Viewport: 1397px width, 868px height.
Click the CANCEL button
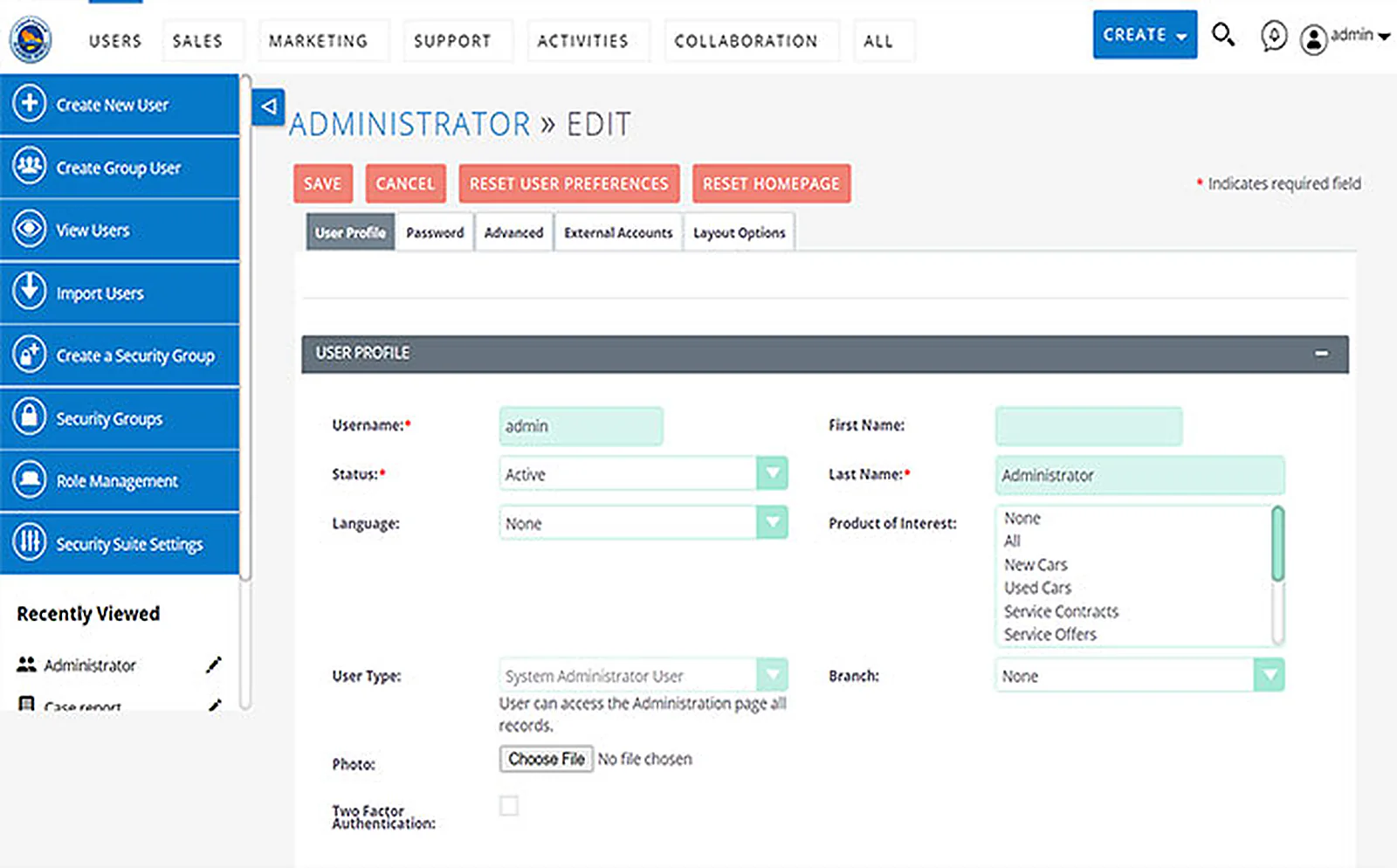click(405, 183)
